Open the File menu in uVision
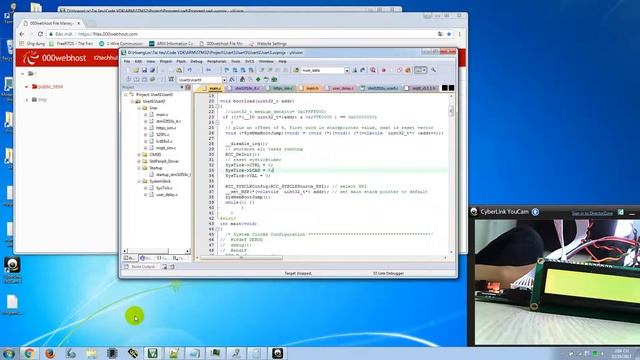 [x=127, y=61]
